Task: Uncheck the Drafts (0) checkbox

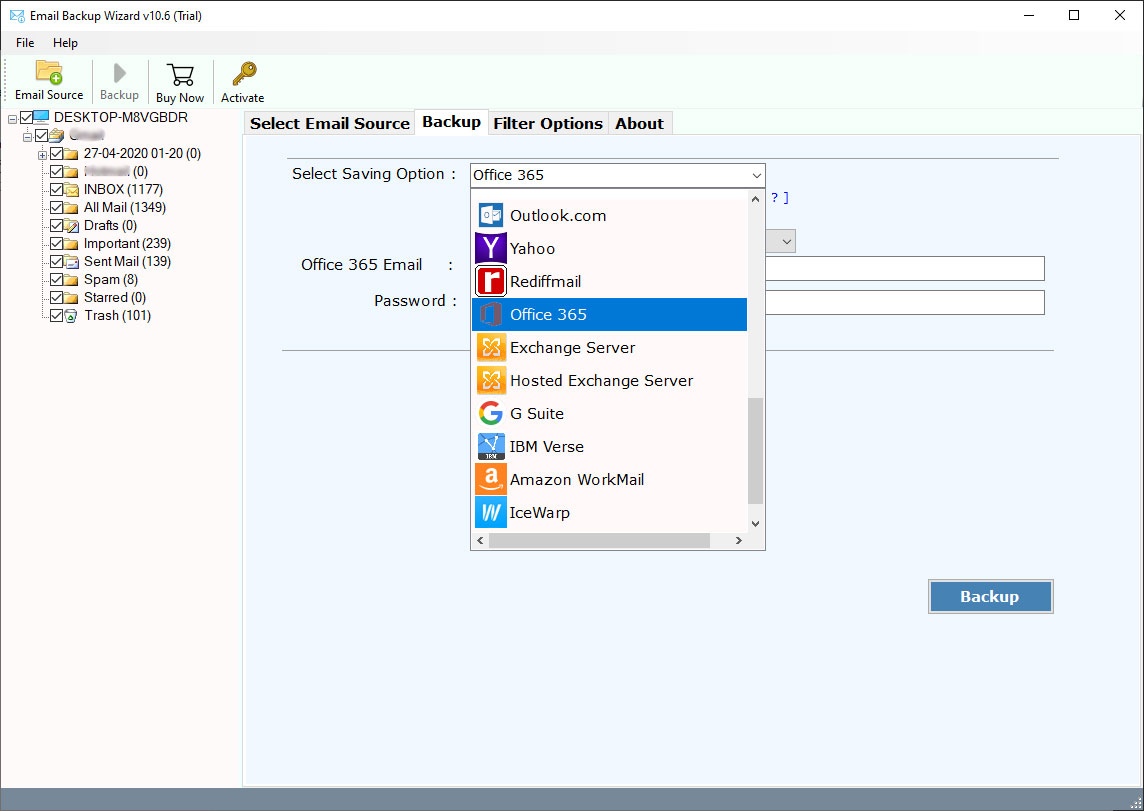Action: point(56,225)
